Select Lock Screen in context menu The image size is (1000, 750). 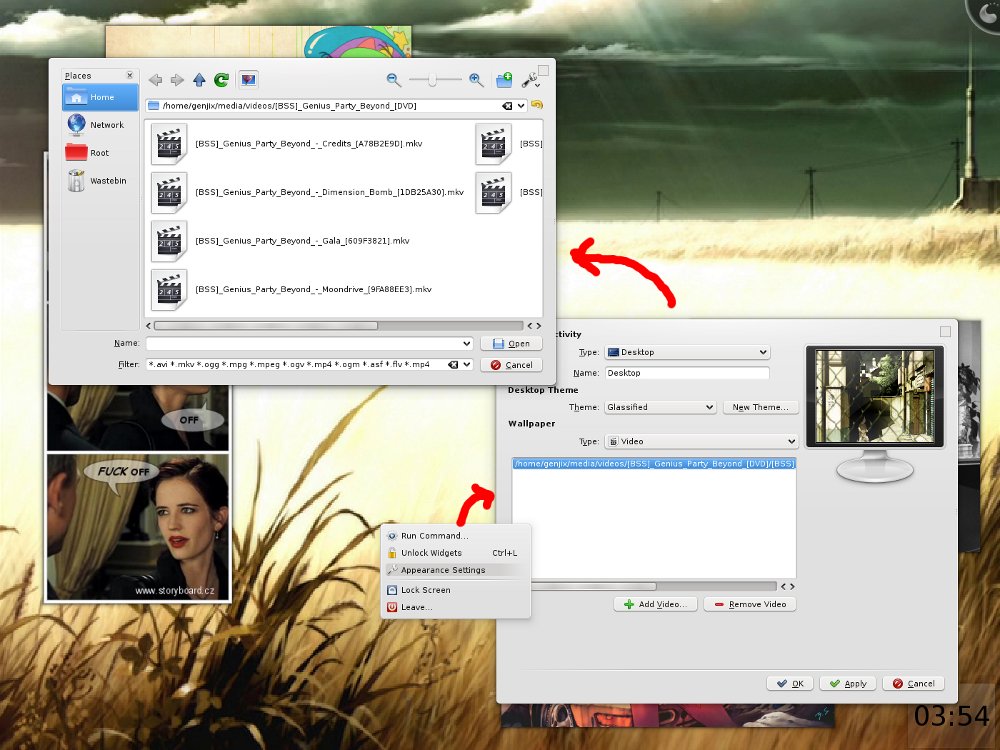pos(425,590)
